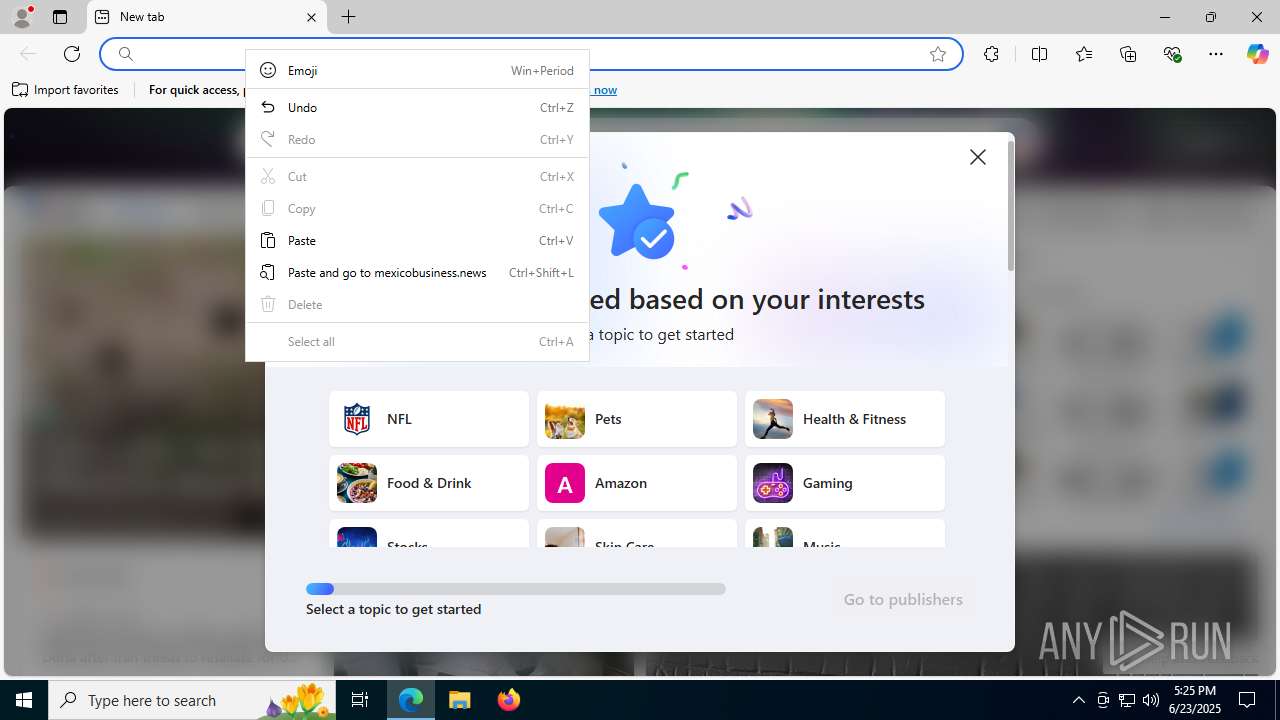The width and height of the screenshot is (1280, 720).
Task: Click Import favorites in bookmarks bar
Action: 66,90
